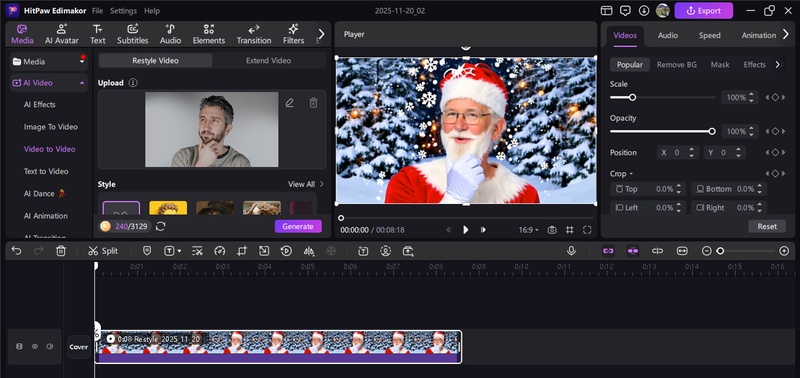Click the reverse playback circular icon
The height and width of the screenshot is (378, 800).
(x=286, y=250)
